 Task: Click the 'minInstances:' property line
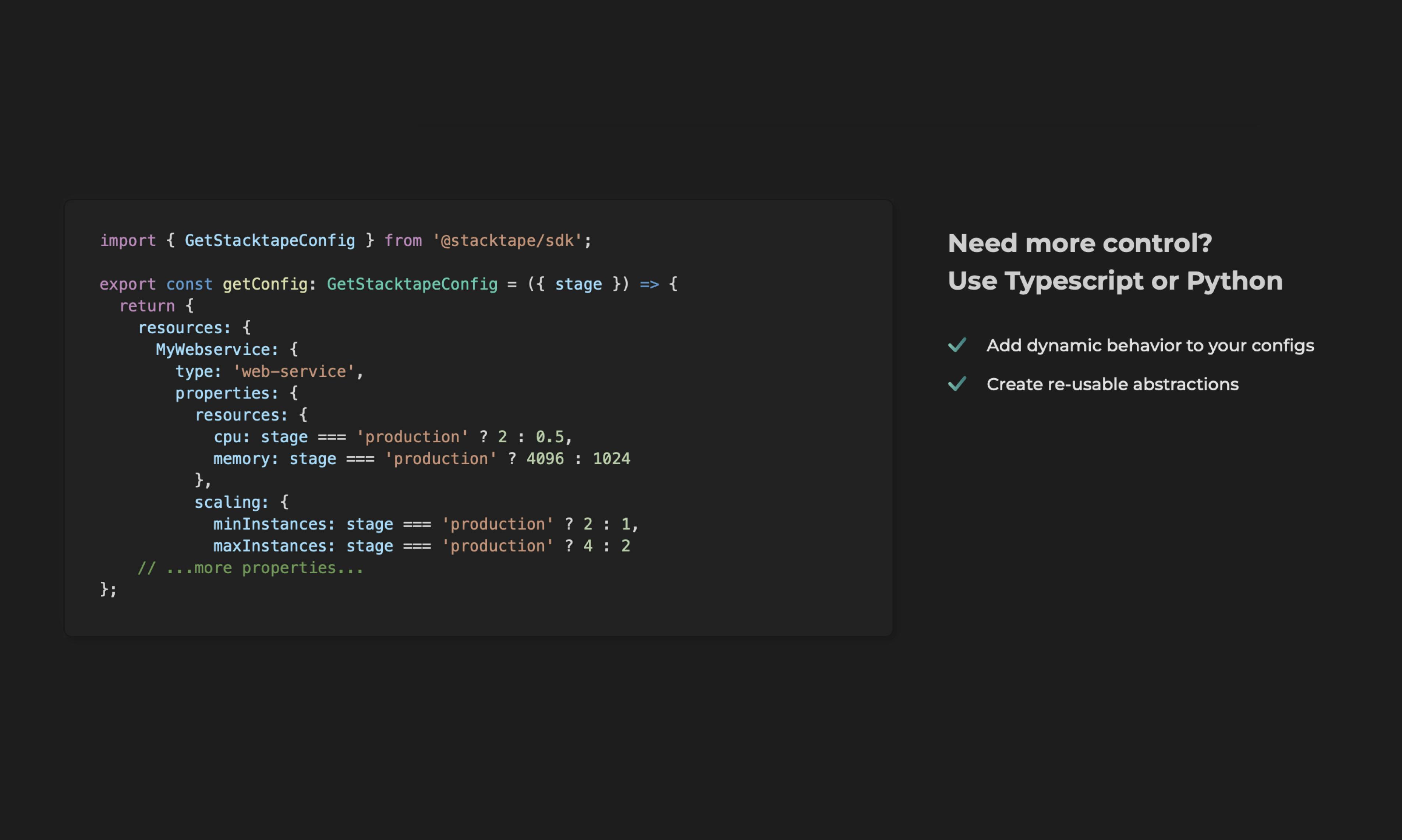[x=426, y=524]
